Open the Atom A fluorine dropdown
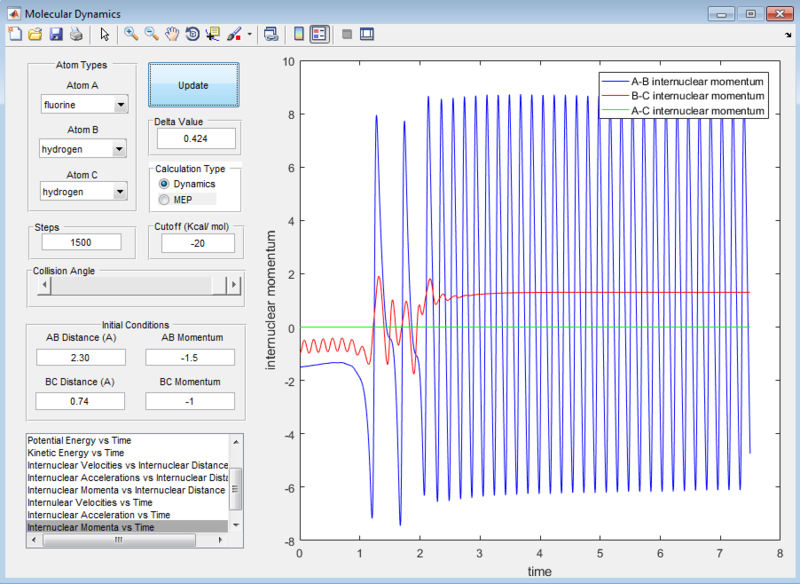The width and height of the screenshot is (800, 584). (84, 104)
